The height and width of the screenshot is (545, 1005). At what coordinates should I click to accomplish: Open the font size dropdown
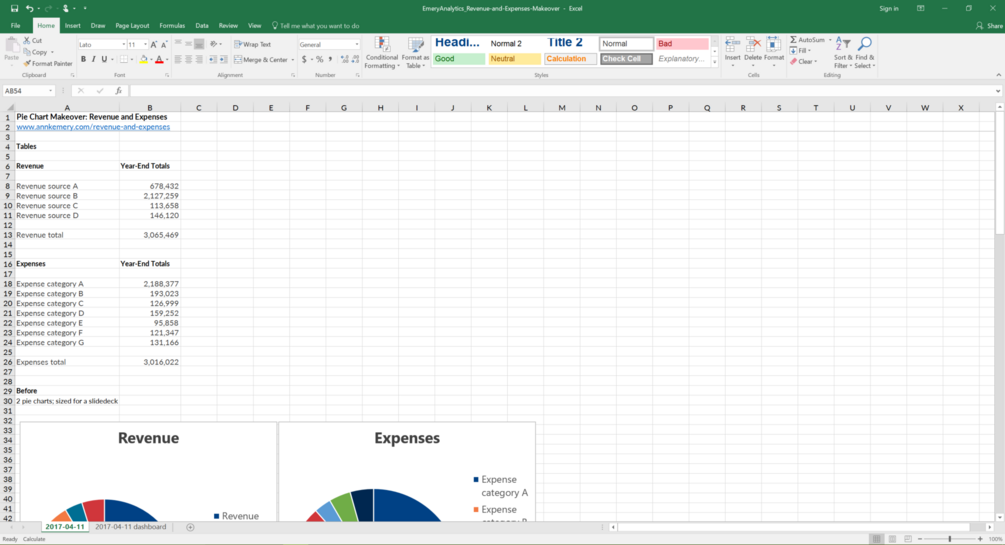145,44
